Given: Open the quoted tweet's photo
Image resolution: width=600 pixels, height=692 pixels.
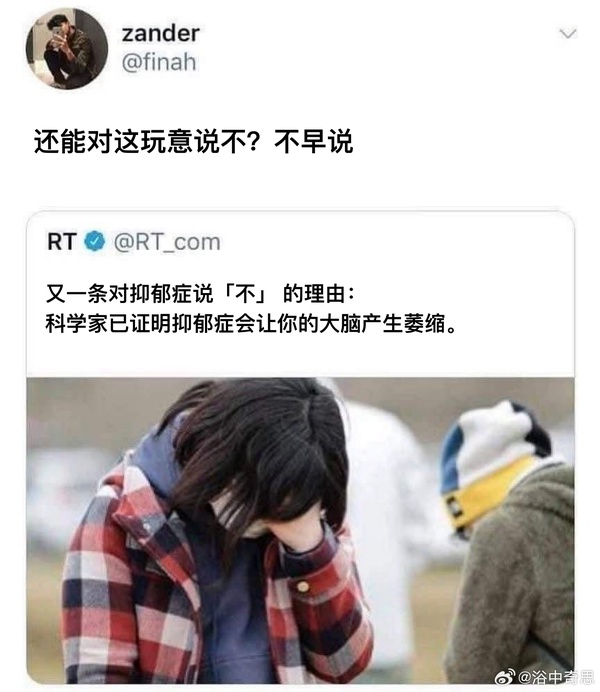Looking at the screenshot, I should click(300, 530).
